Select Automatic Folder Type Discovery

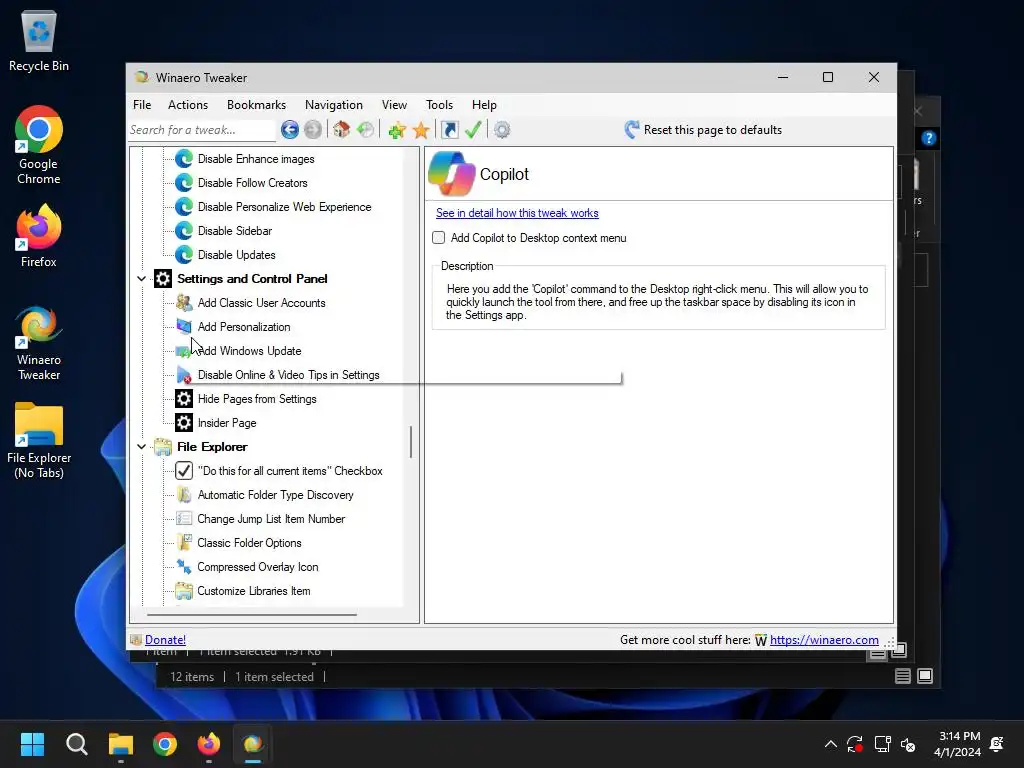pyautogui.click(x=276, y=495)
